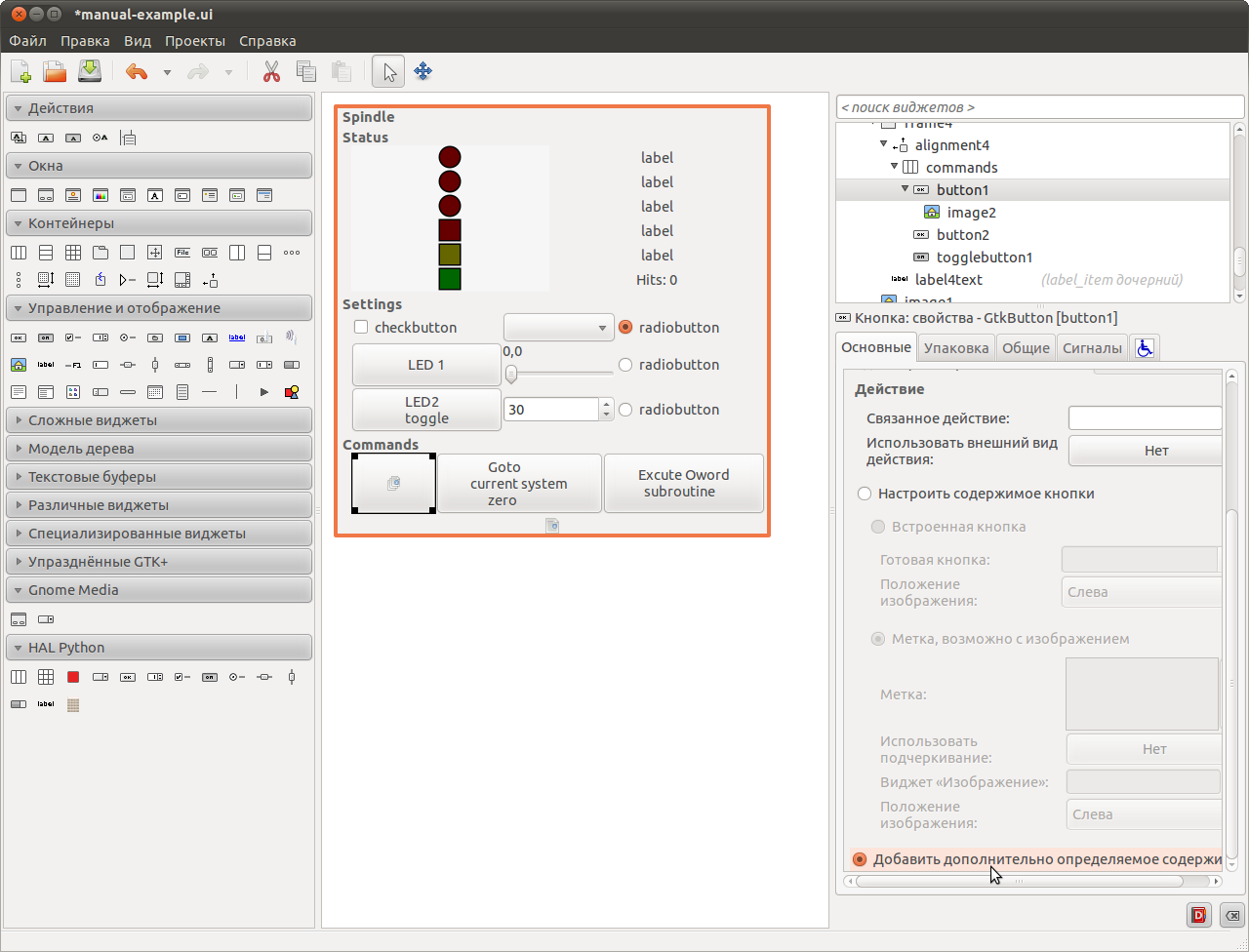Pick the blue underlined link button palette icon

236,337
